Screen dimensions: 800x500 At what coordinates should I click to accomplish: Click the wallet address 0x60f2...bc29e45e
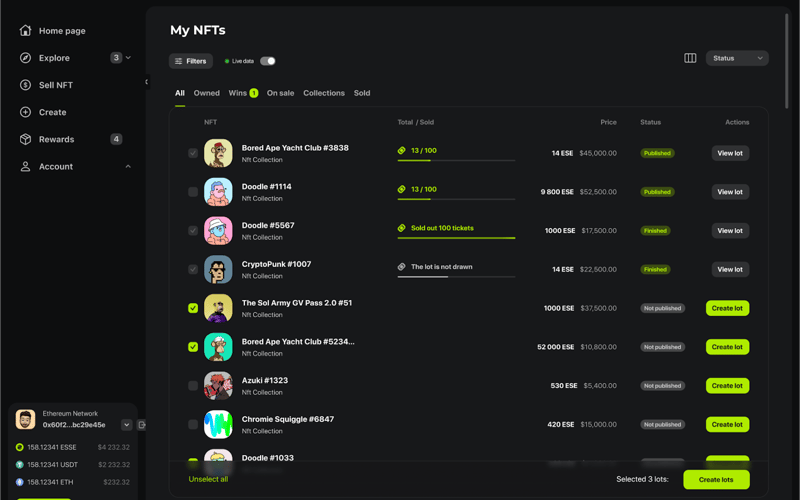(74, 425)
